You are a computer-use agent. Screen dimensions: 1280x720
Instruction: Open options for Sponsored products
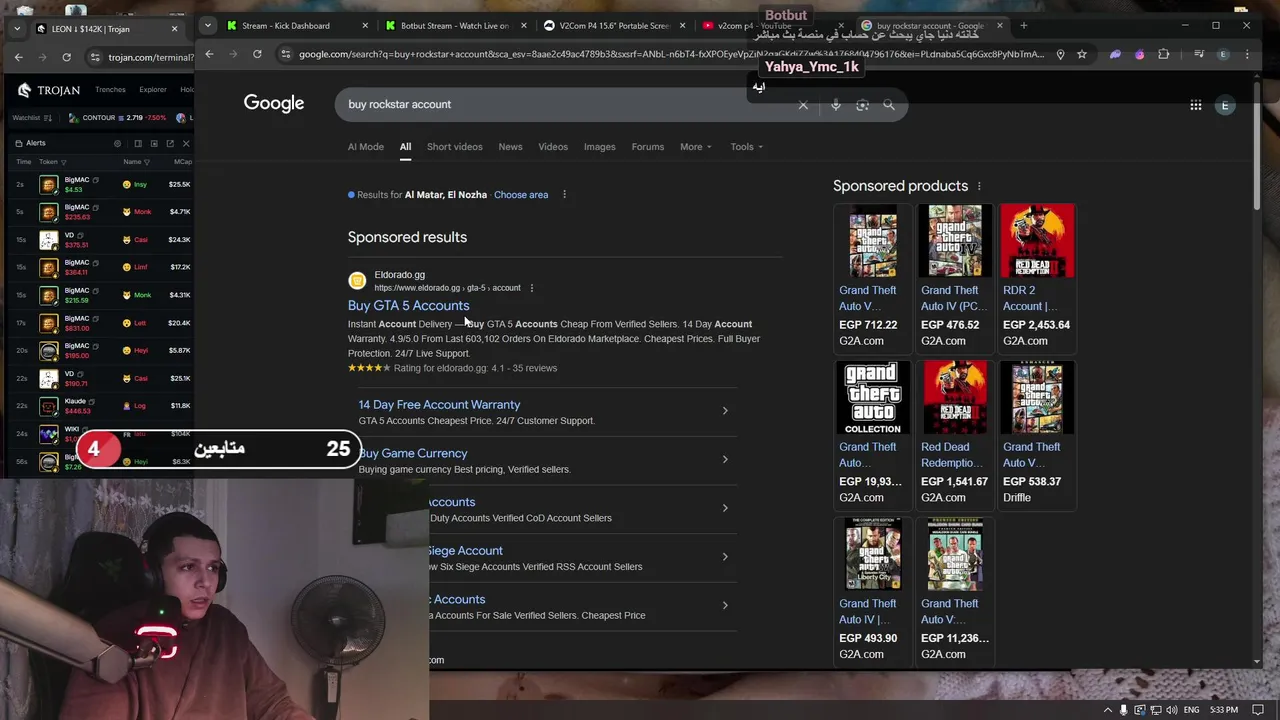979,186
